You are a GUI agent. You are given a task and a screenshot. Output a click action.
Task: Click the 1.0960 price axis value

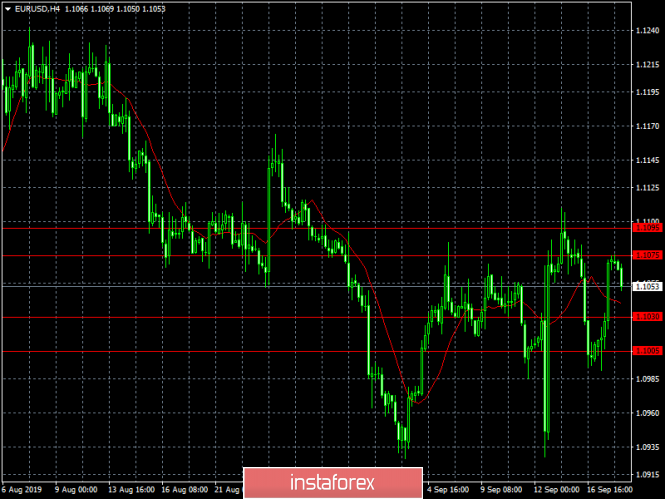648,412
